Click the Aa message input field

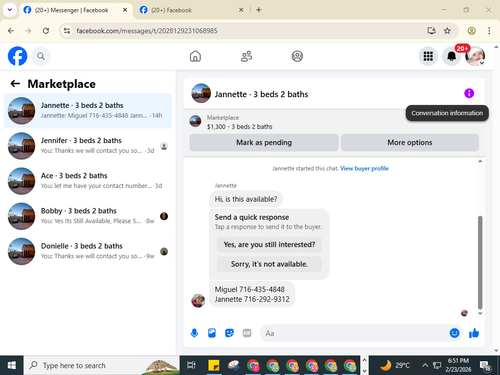pyautogui.click(x=353, y=333)
